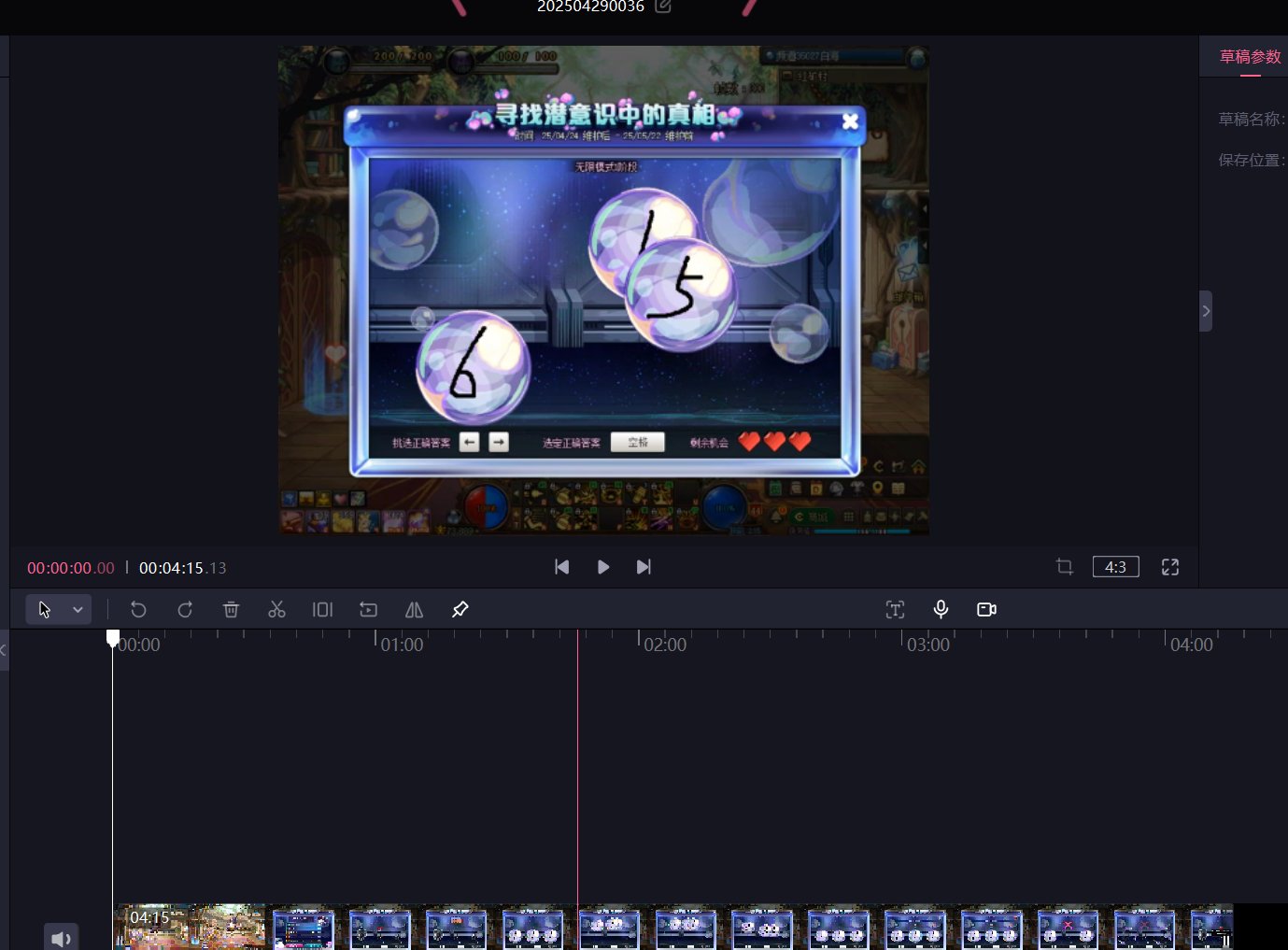1288x950 pixels.
Task: Edit the draft name 202504290036
Action: (x=663, y=7)
